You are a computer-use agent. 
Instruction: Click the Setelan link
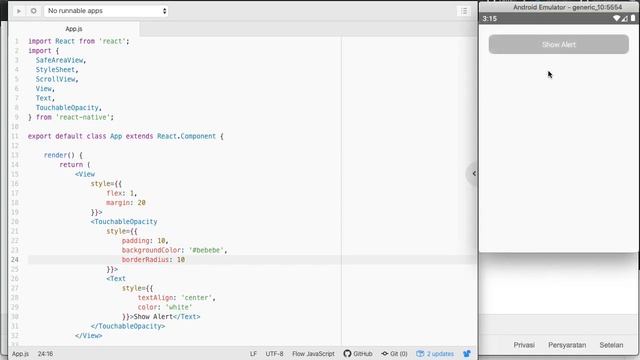611,345
